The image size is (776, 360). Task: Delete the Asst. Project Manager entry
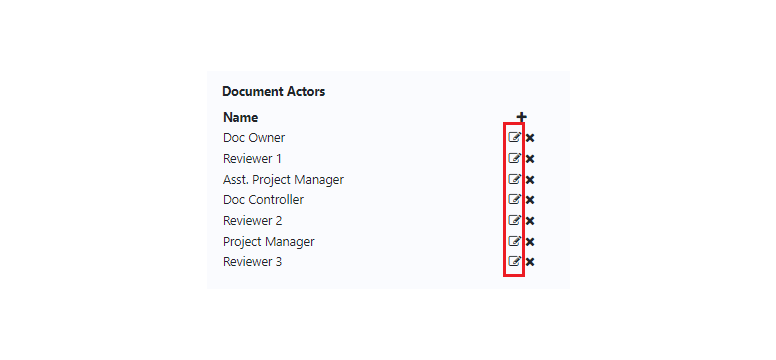[530, 179]
